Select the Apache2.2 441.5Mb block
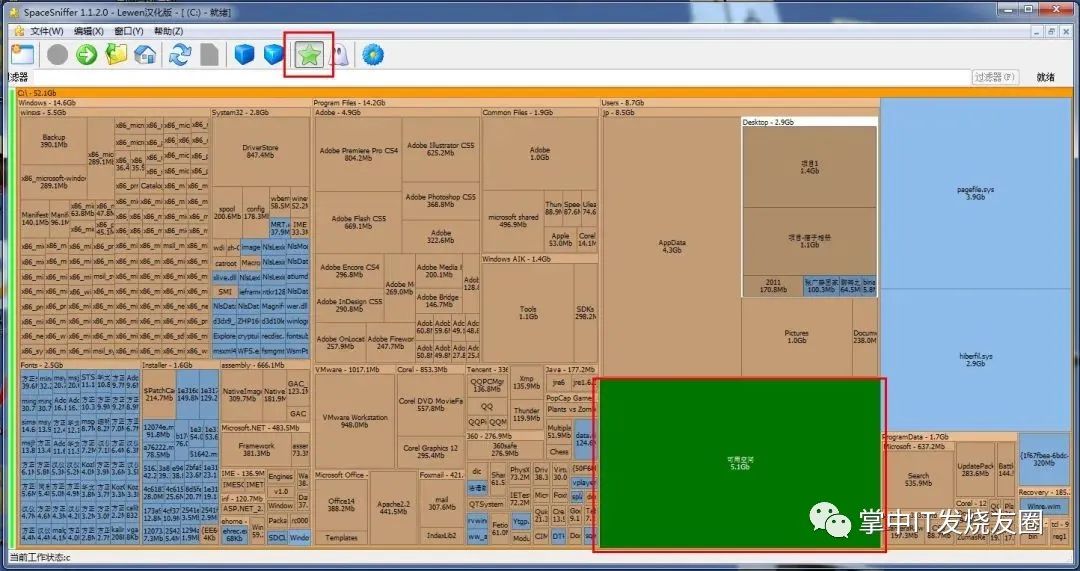This screenshot has width=1080, height=571. pos(393,508)
